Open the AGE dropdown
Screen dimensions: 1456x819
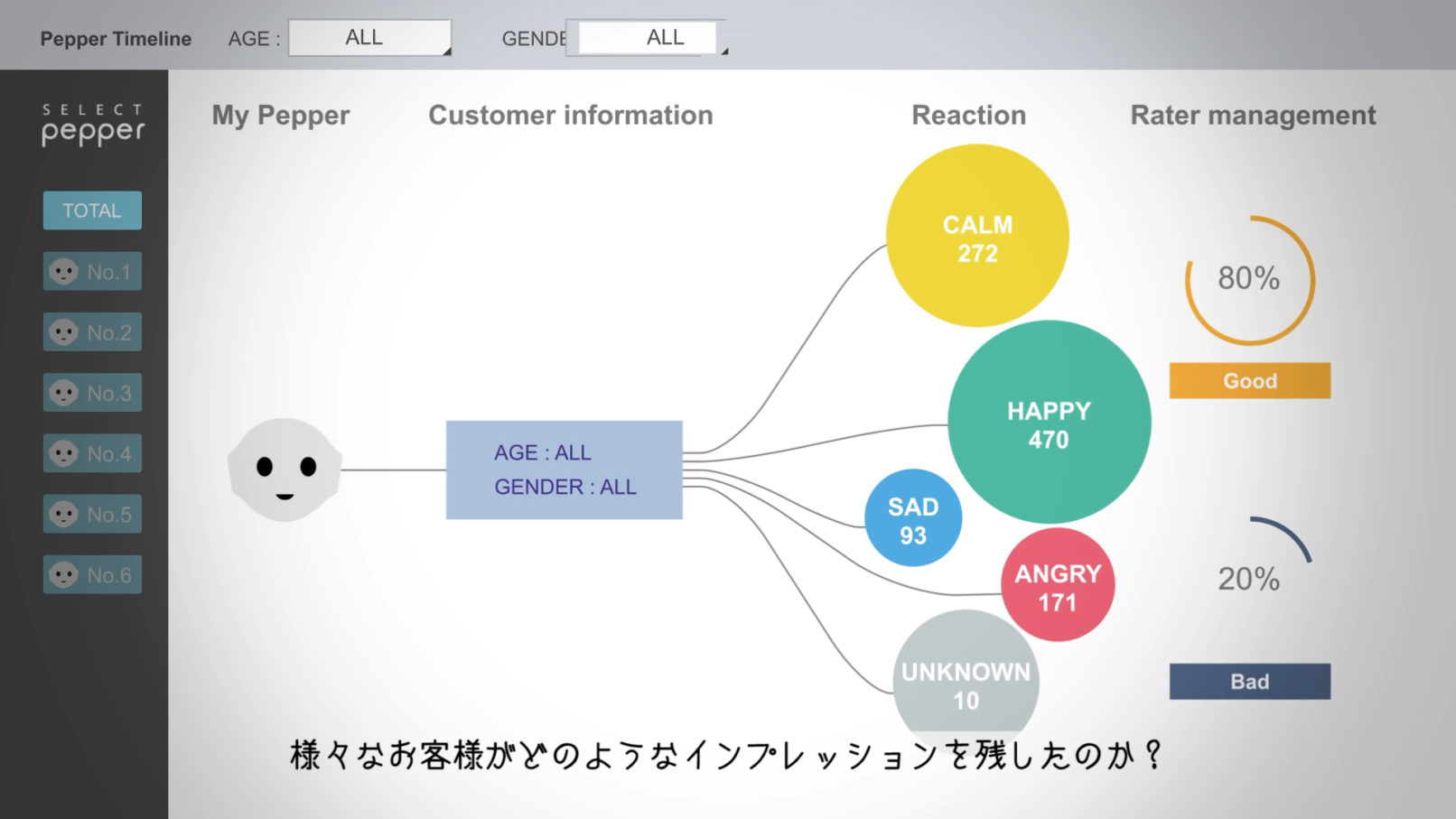click(x=369, y=38)
